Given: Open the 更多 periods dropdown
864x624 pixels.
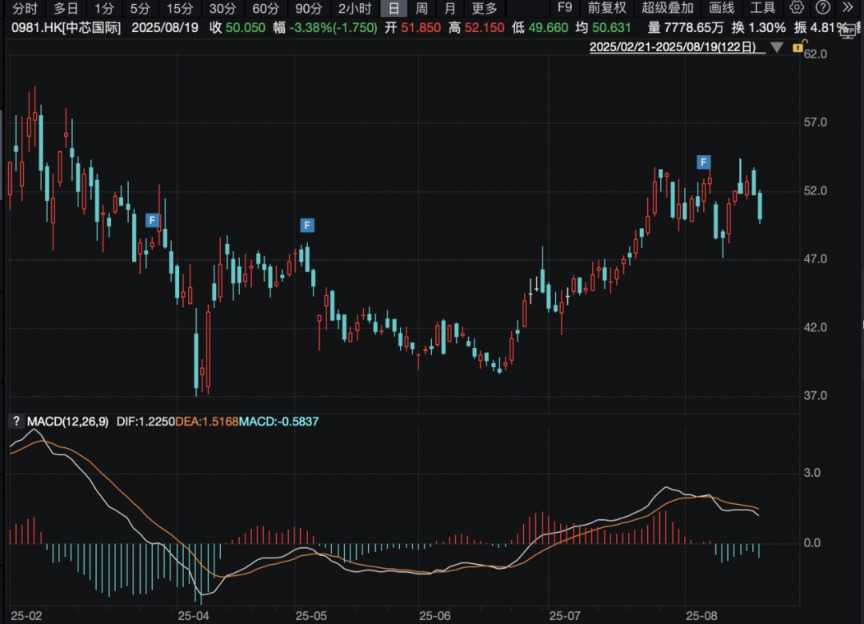Looking at the screenshot, I should 484,8.
